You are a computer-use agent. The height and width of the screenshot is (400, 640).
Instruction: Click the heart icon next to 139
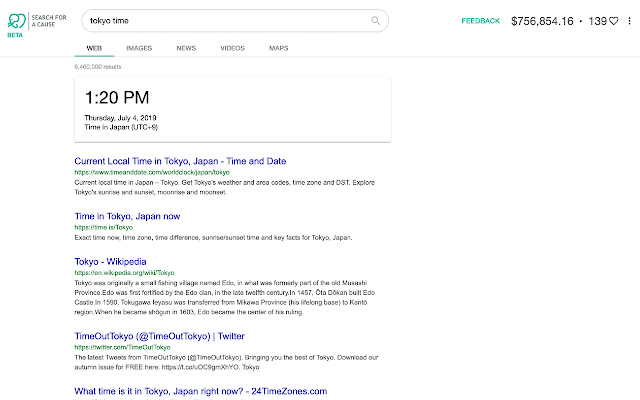tap(613, 20)
